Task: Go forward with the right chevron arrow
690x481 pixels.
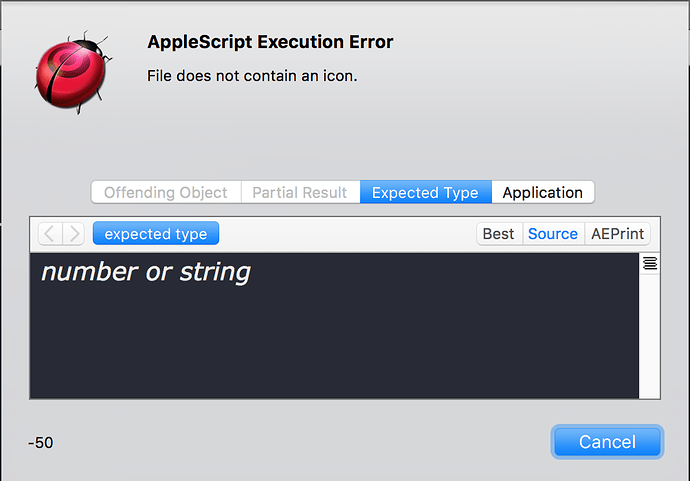Action: point(73,234)
